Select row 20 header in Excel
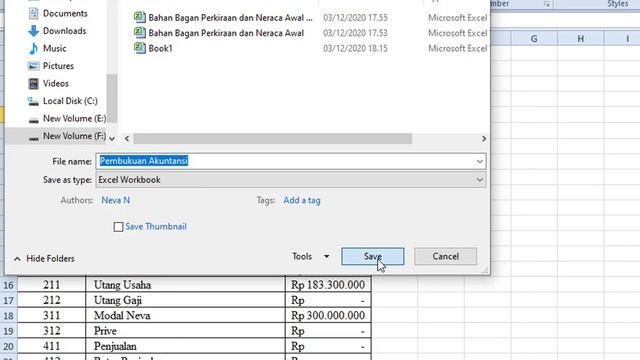 click(9, 347)
